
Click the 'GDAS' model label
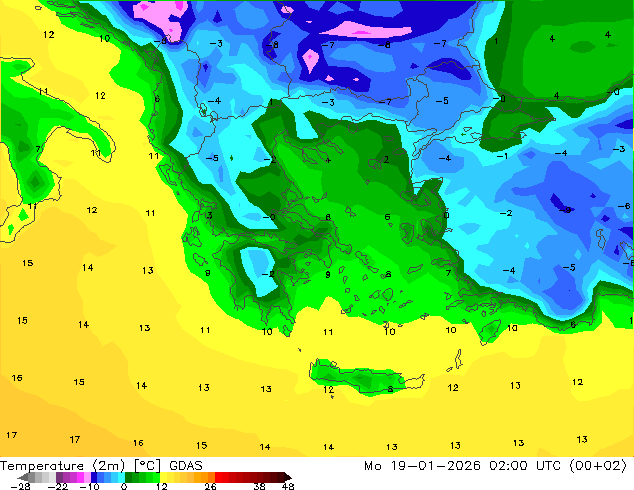click(186, 466)
